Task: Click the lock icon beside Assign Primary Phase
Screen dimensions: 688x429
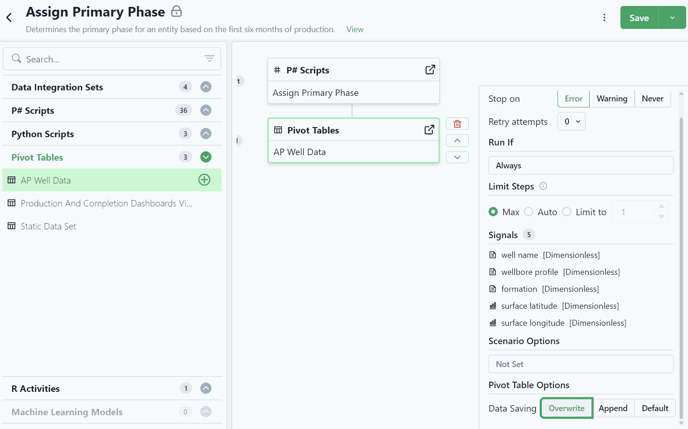Action: [x=176, y=11]
